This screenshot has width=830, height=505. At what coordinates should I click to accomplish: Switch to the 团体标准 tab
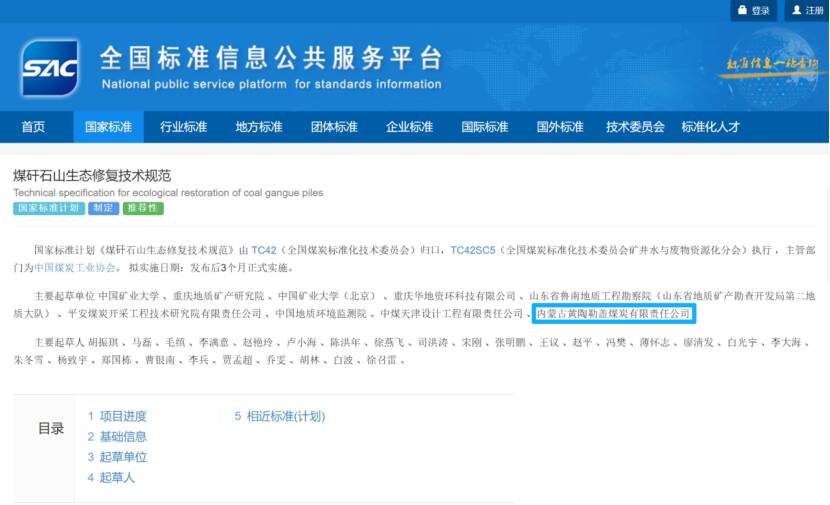tap(334, 127)
